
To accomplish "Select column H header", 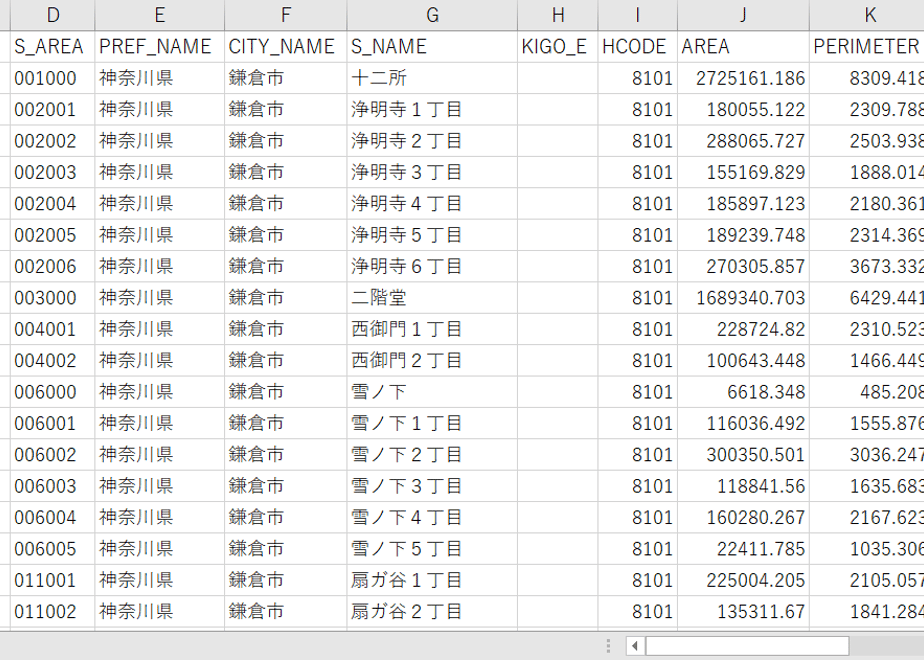I will (x=558, y=15).
